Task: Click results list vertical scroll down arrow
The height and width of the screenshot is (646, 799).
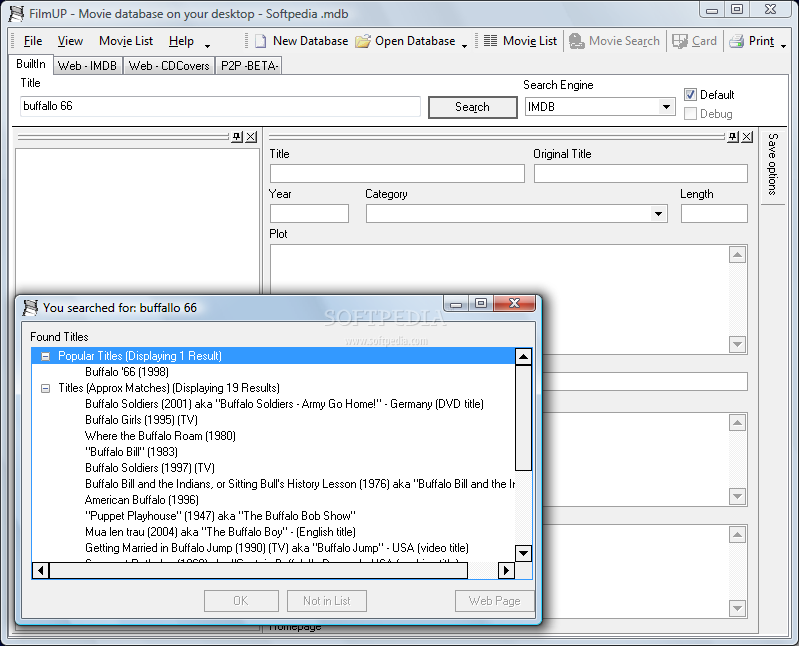Action: [523, 553]
